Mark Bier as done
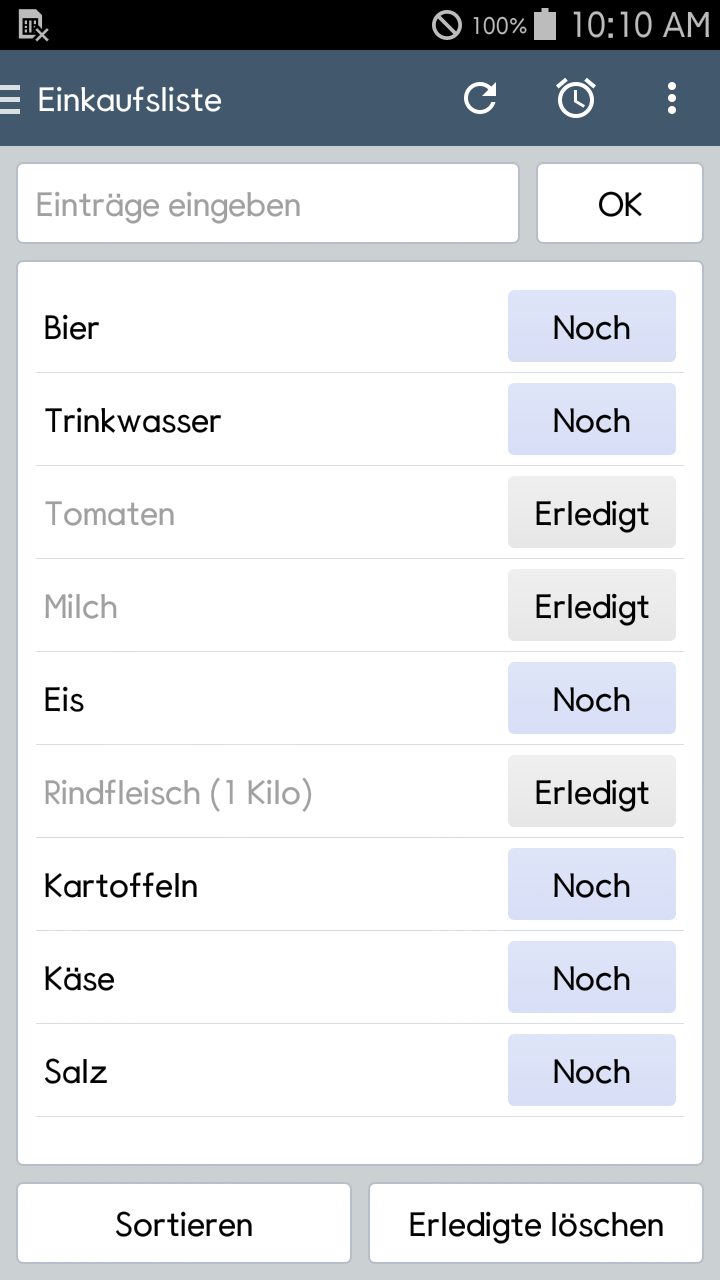Viewport: 720px width, 1280px height. tap(591, 327)
